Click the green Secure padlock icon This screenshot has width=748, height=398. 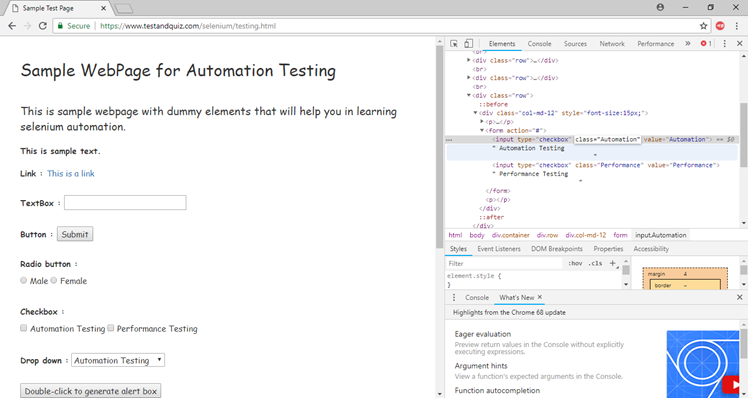pos(60,26)
